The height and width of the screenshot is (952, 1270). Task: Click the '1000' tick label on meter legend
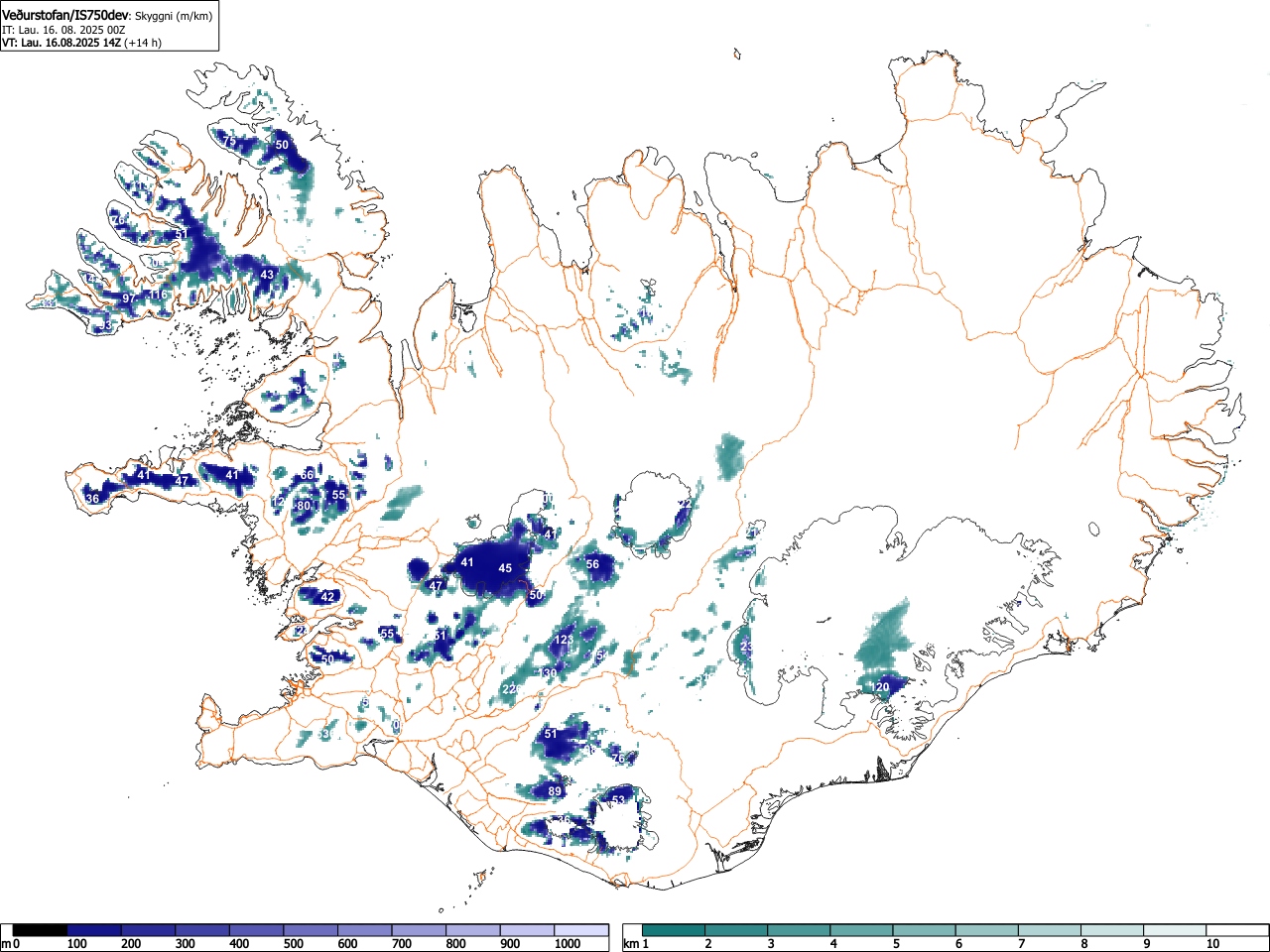(x=568, y=944)
